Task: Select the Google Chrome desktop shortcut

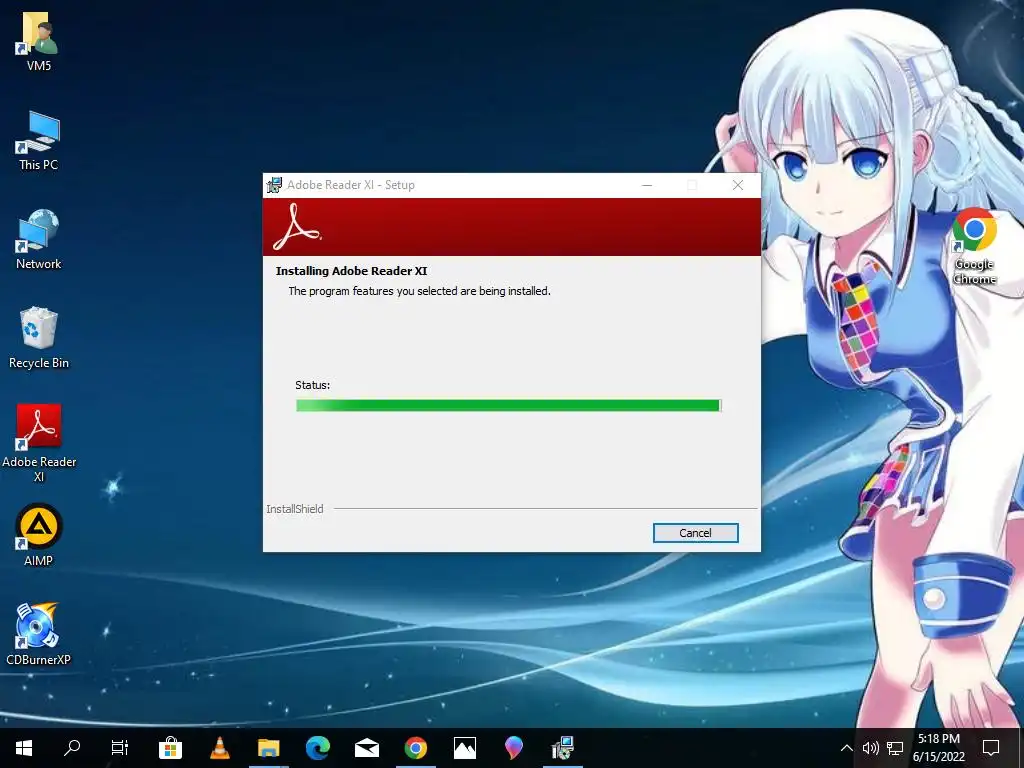Action: tap(974, 246)
